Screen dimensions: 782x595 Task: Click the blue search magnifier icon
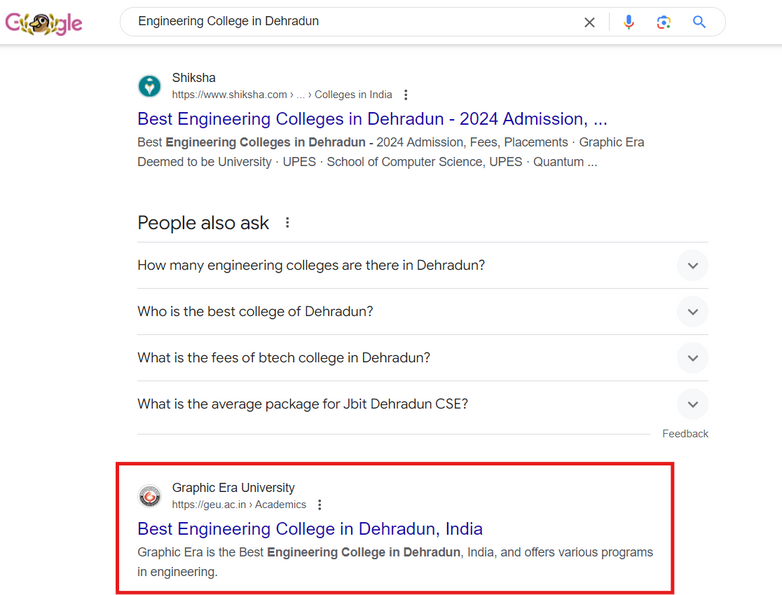pos(699,22)
